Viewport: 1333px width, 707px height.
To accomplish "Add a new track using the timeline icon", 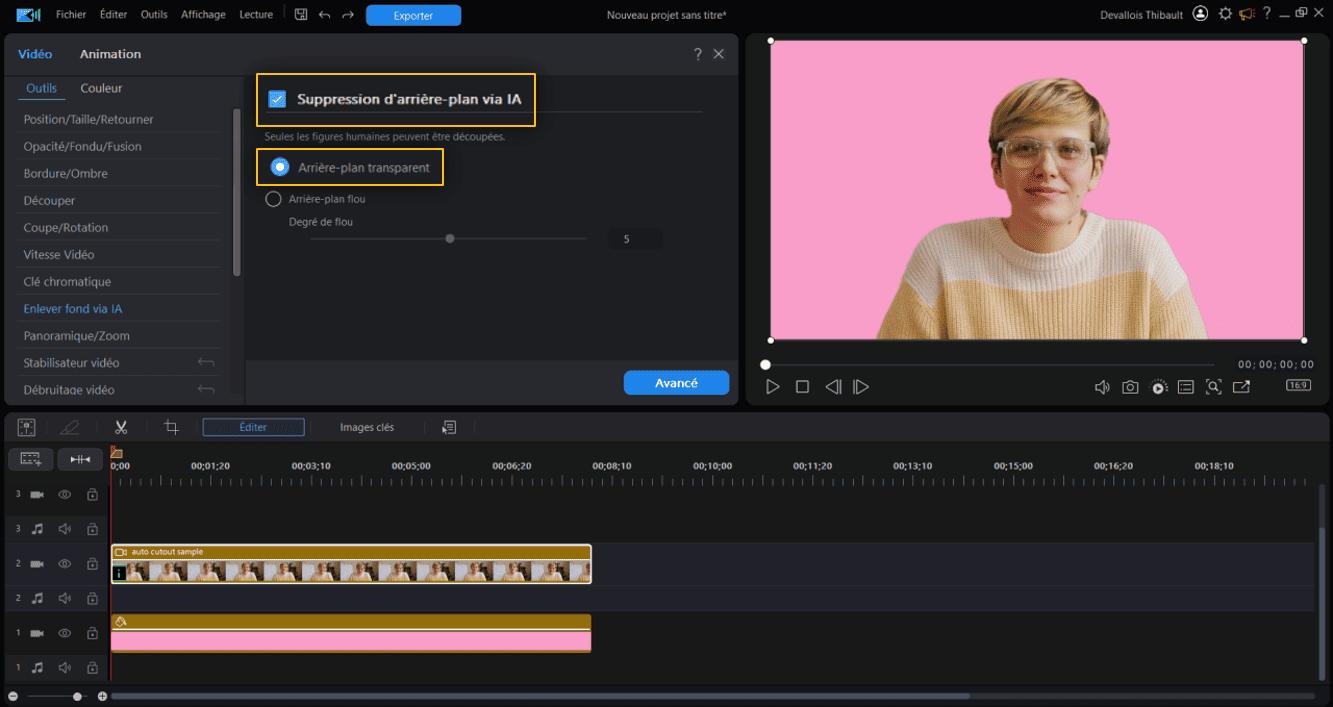I will 30,459.
